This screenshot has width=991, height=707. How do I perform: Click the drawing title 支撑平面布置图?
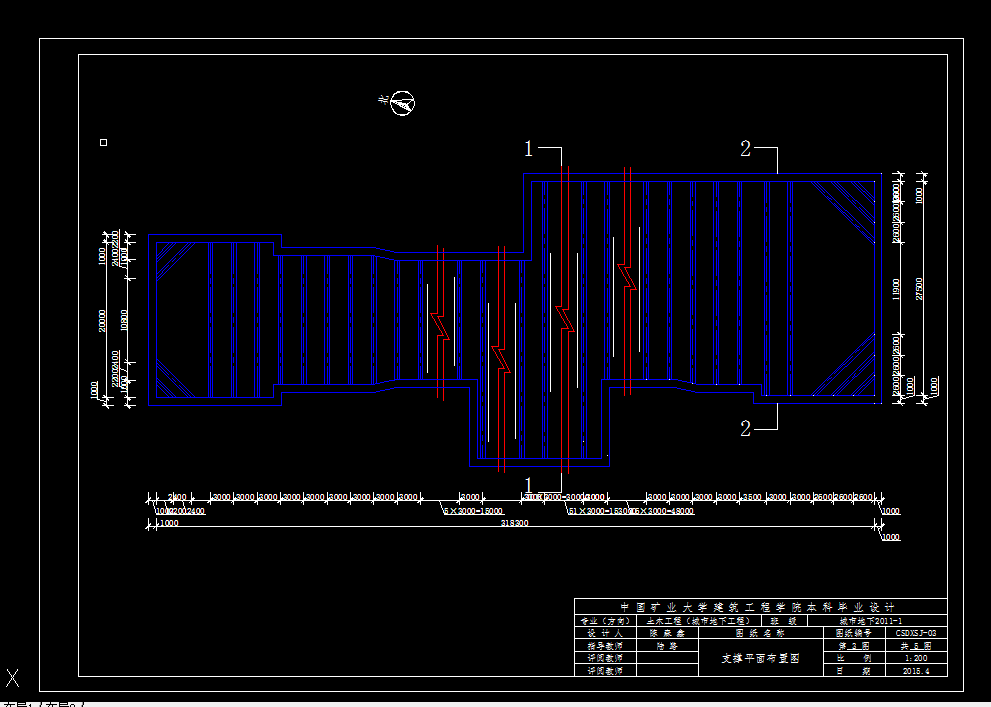(761, 658)
